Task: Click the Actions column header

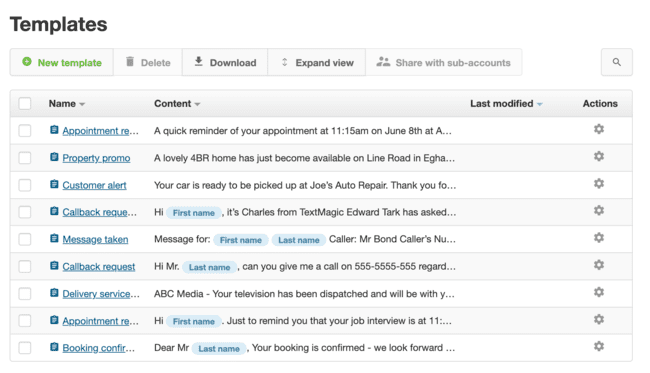Action: tap(600, 104)
